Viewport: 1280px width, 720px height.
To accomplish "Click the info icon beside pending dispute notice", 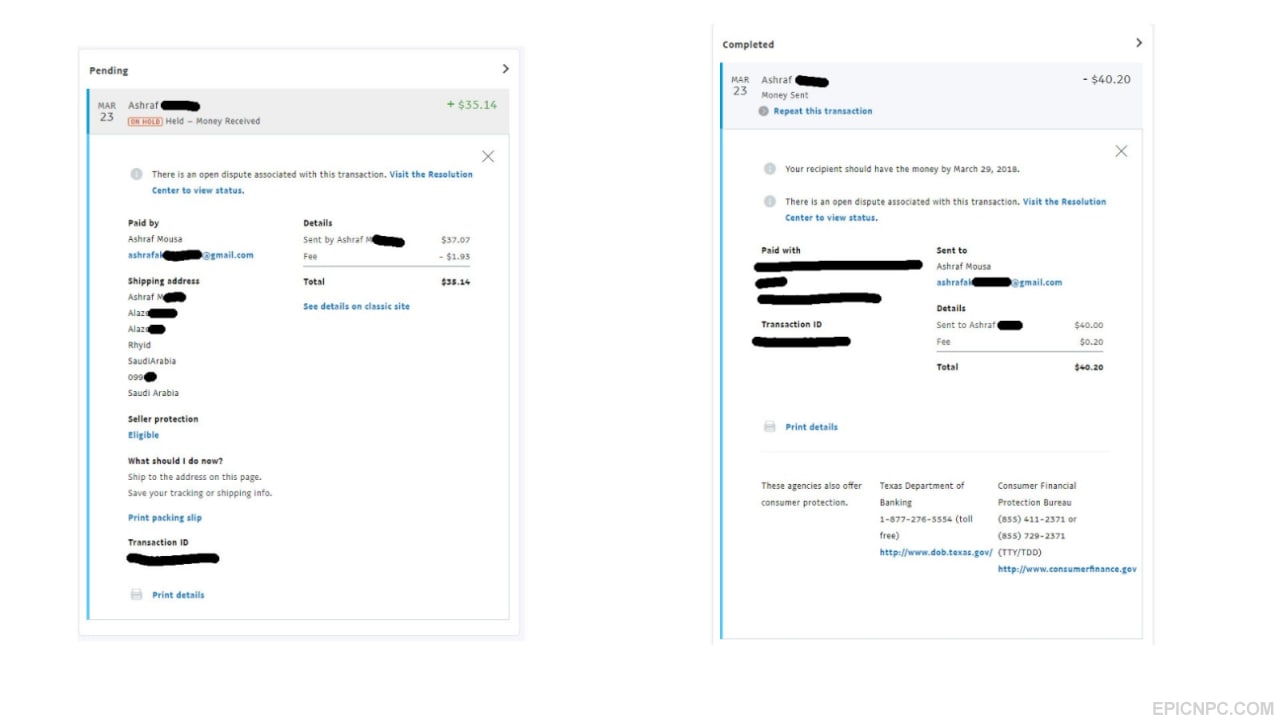I will pos(136,174).
